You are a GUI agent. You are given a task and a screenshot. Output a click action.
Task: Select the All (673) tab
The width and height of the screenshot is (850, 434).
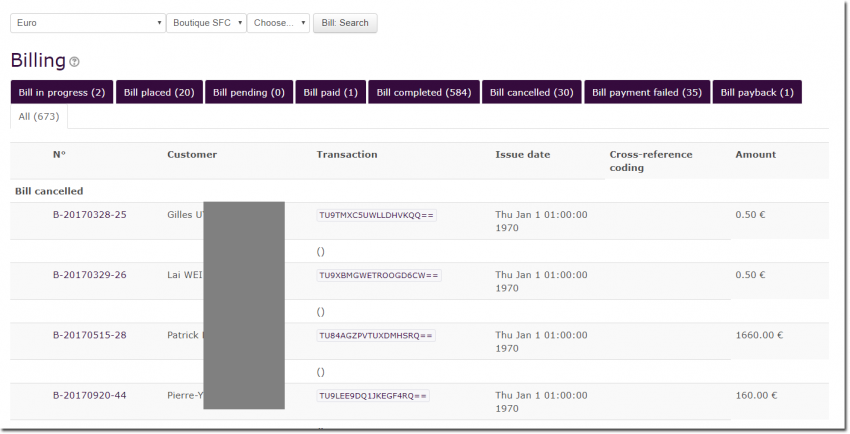point(39,117)
